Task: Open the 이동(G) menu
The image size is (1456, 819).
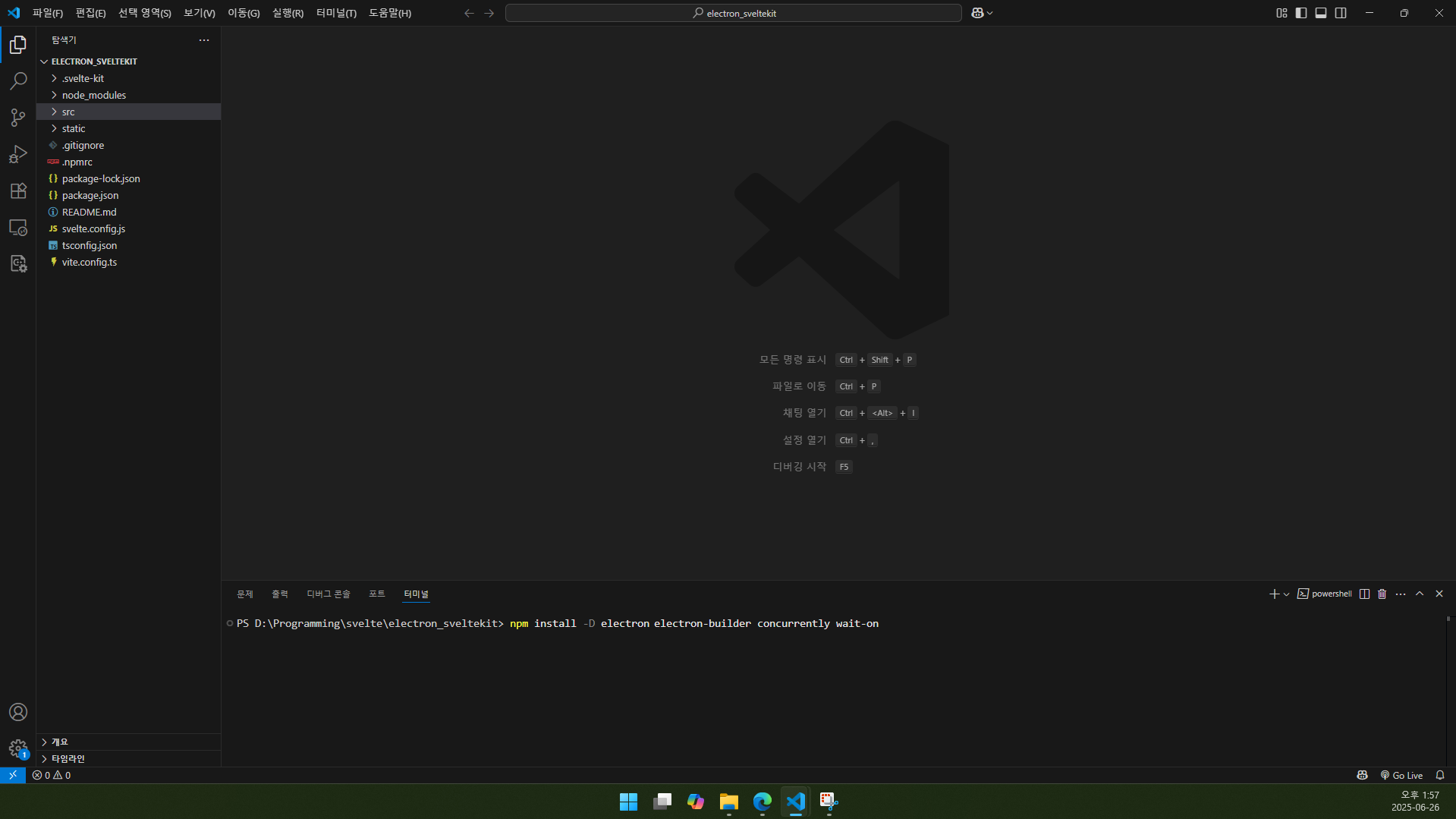Action: tap(244, 13)
